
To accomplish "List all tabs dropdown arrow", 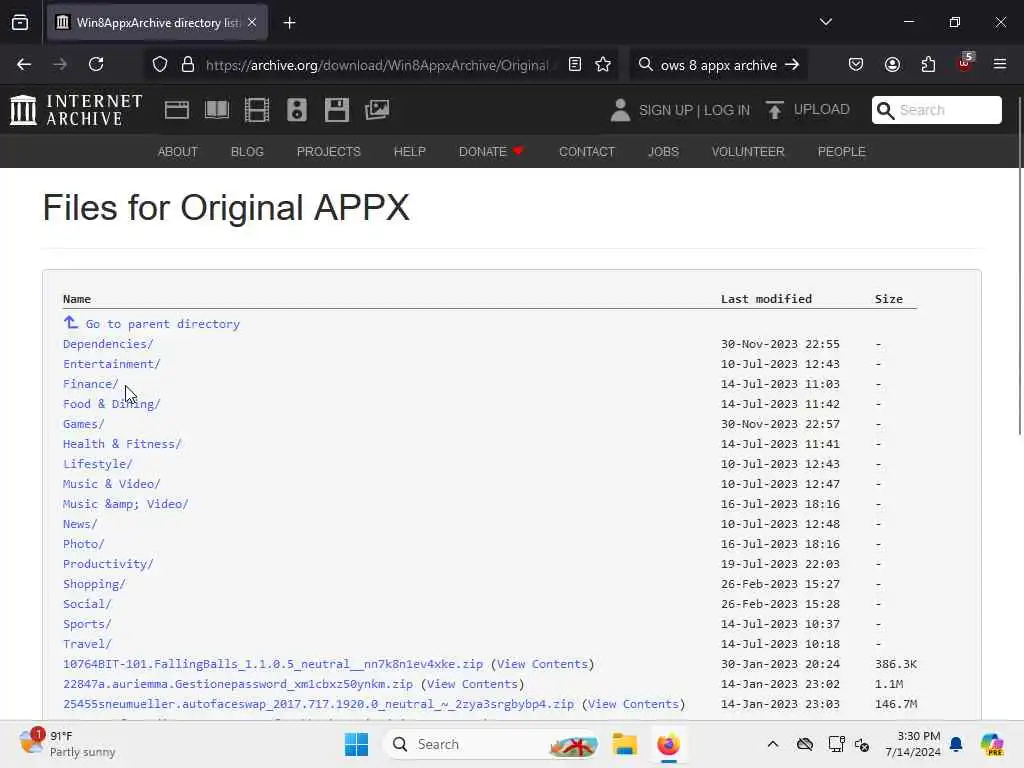I will click(x=826, y=22).
